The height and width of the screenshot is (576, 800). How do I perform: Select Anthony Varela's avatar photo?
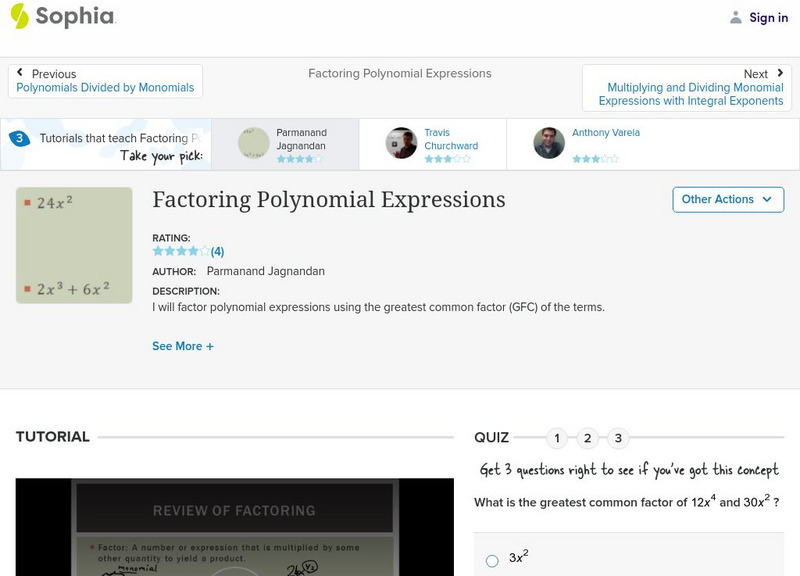click(x=549, y=143)
